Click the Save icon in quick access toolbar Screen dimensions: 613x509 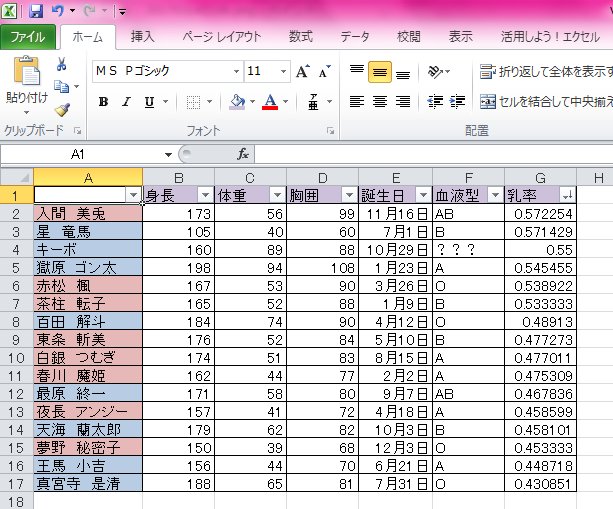pos(37,12)
